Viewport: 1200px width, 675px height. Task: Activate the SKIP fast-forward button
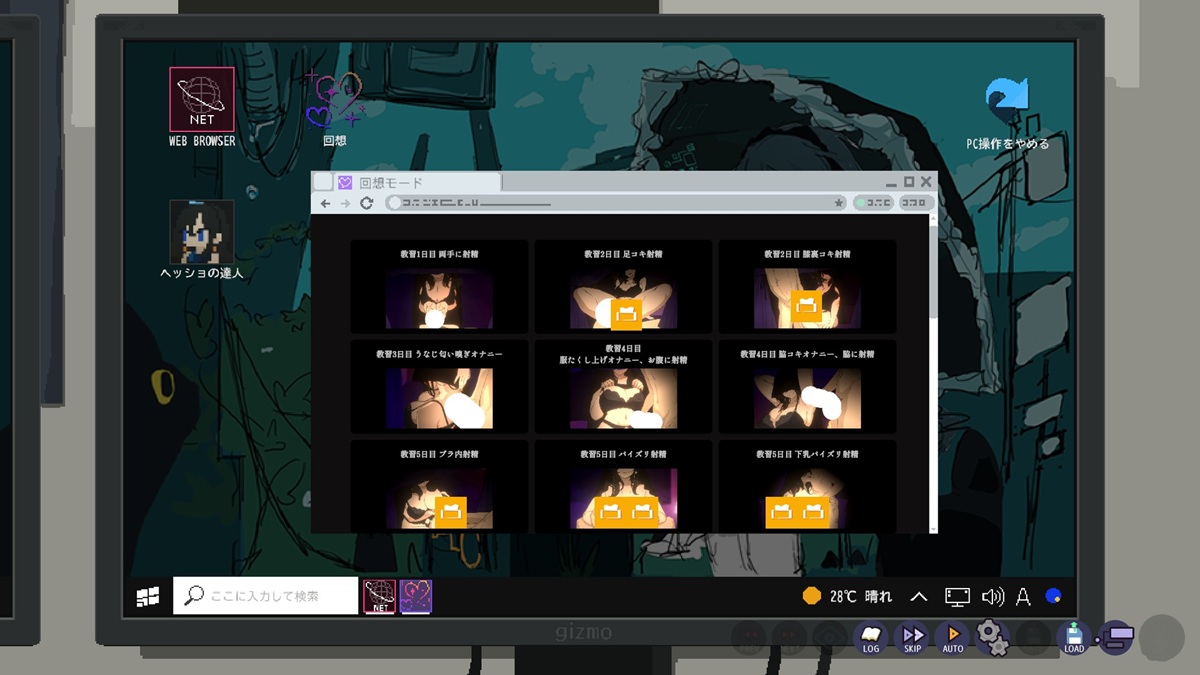tap(912, 638)
